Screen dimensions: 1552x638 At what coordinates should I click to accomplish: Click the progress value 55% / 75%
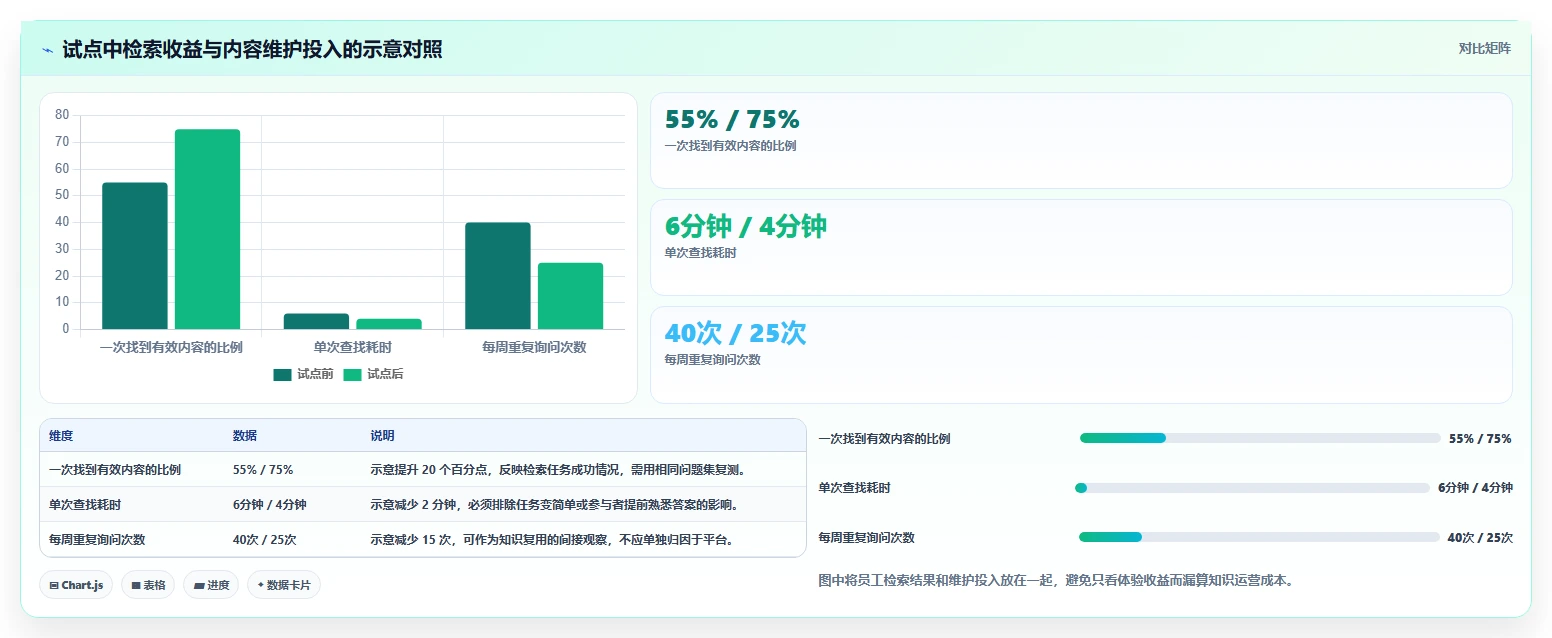pos(1480,438)
